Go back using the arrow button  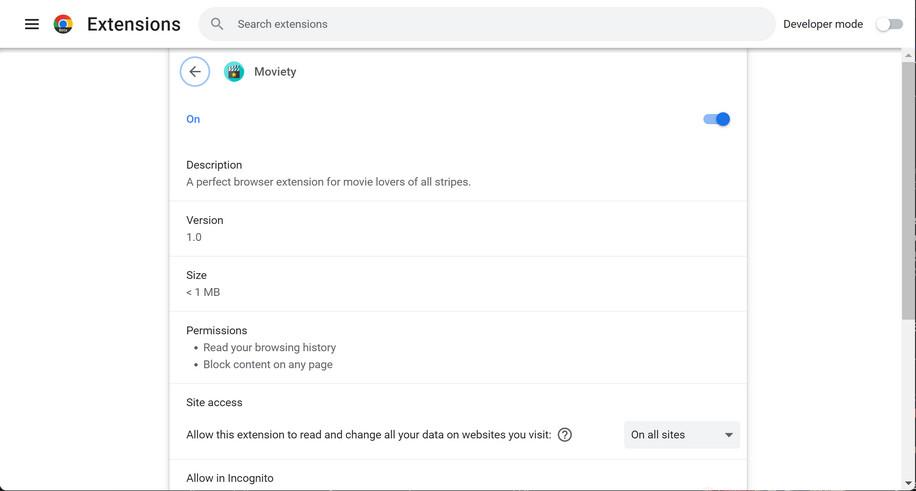click(x=195, y=72)
